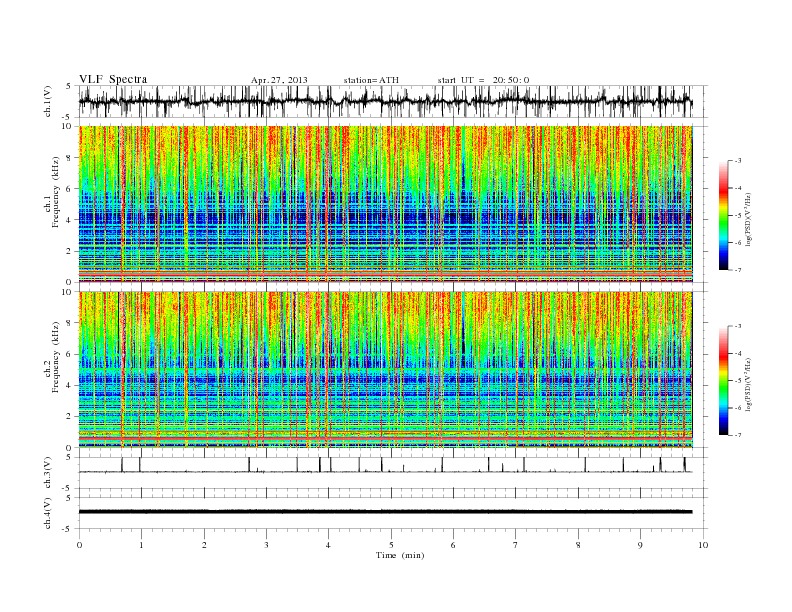The image size is (792, 612).
Task: Click the ch.2 spectrogram color bar
Action: pos(724,381)
